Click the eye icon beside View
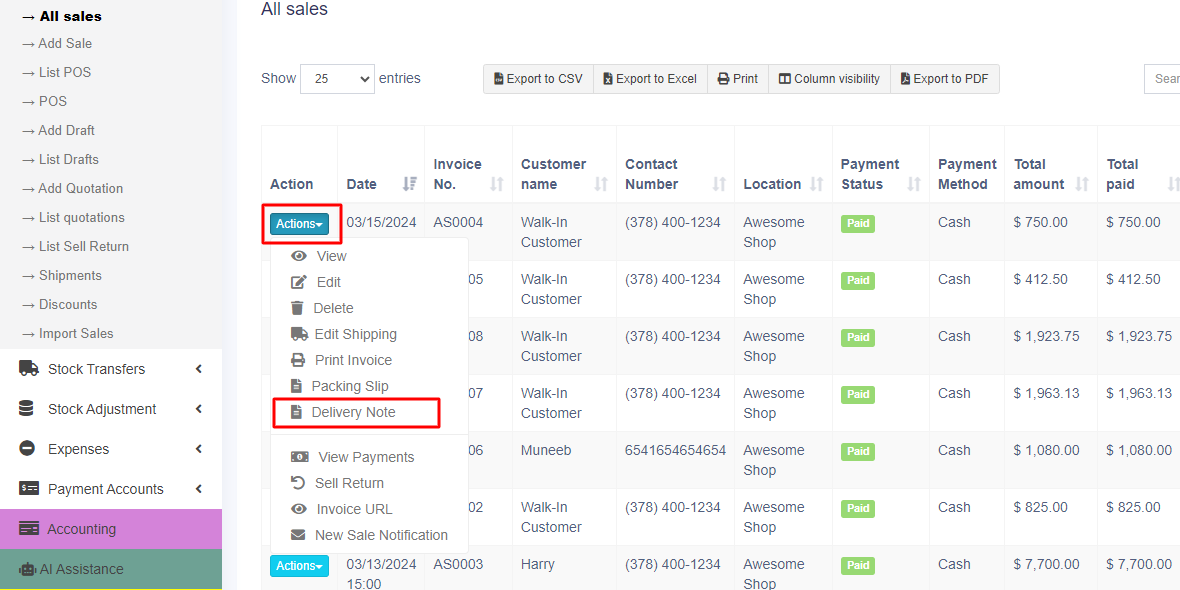 [x=298, y=256]
